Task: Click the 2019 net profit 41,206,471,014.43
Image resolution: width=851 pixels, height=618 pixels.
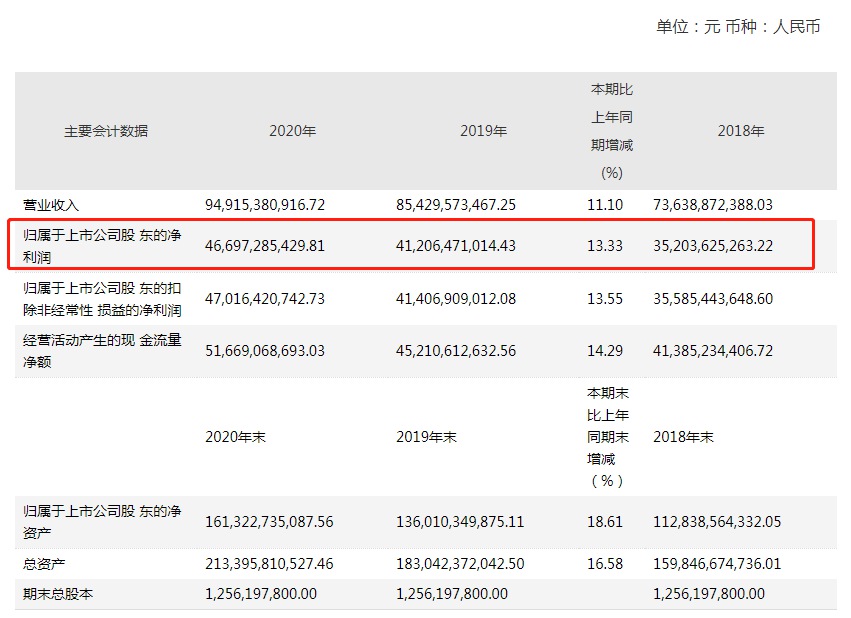Action: coord(456,245)
